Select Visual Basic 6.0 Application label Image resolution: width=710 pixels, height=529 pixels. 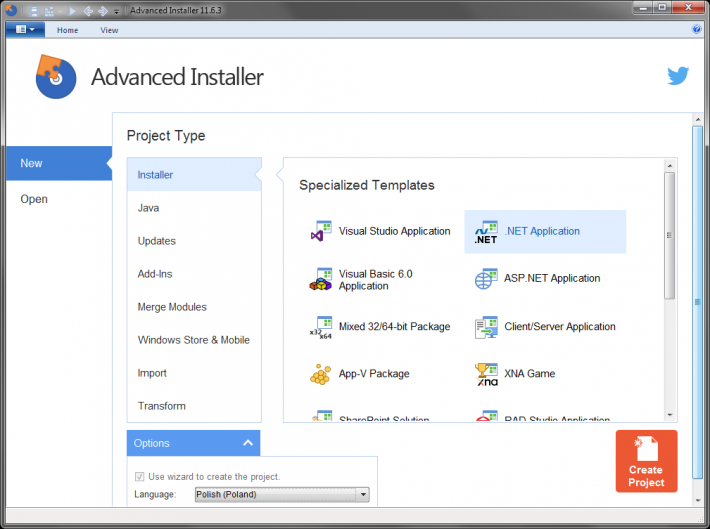375,280
